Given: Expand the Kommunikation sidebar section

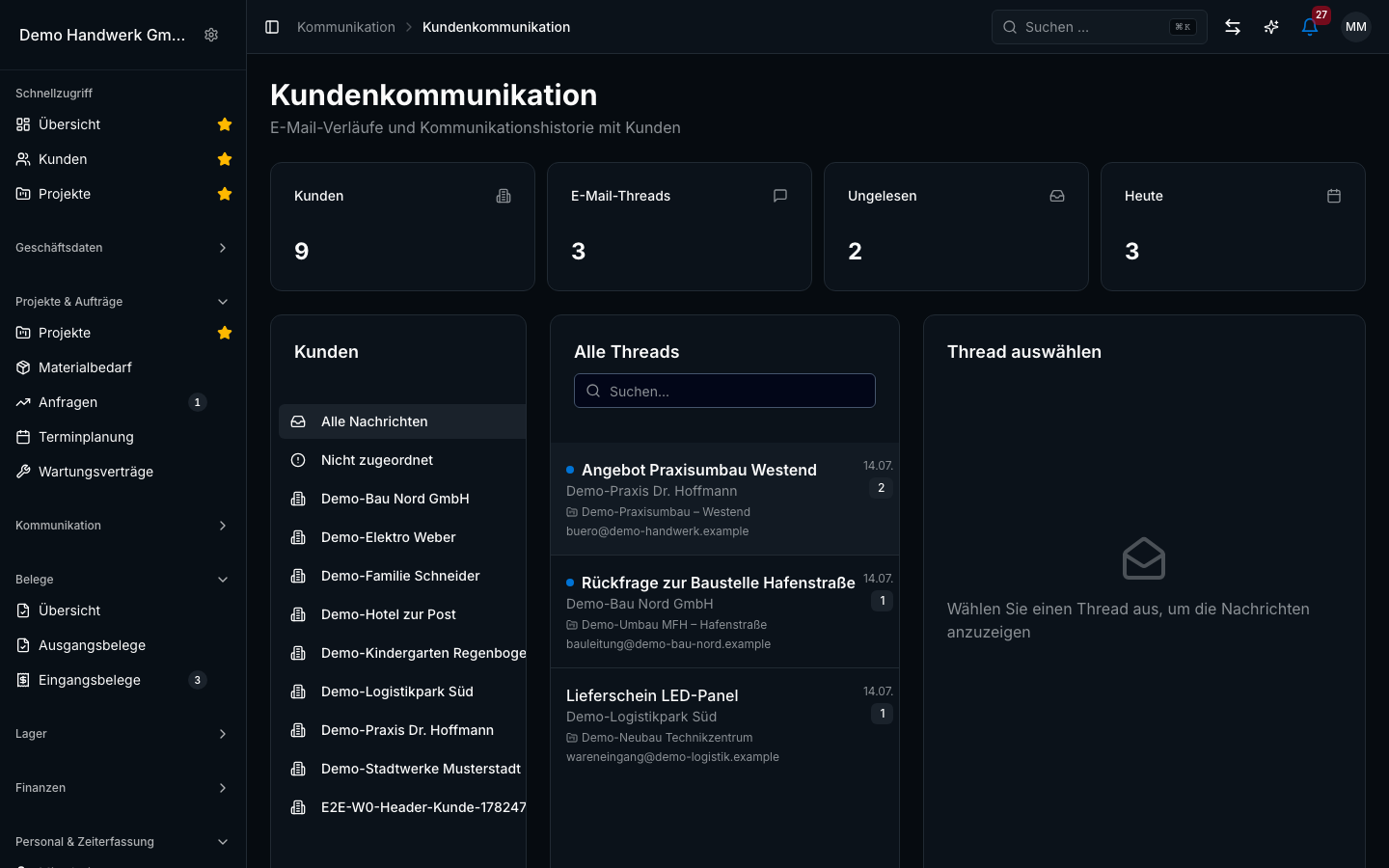Looking at the screenshot, I should click(x=123, y=526).
